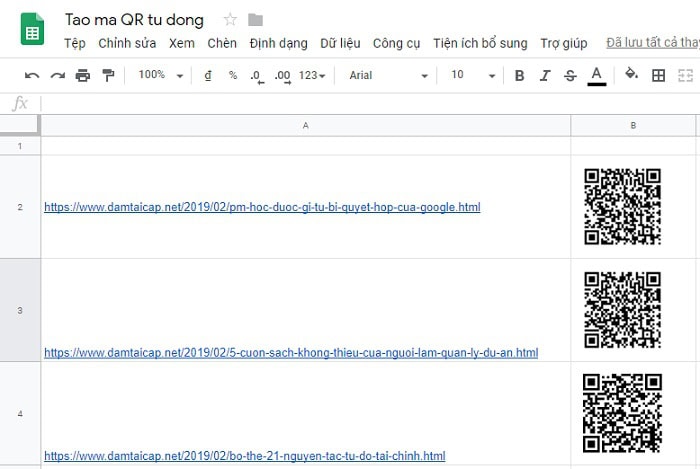Open the font size 10 dropdown
Viewport: 700px width, 469px height.
(x=473, y=75)
